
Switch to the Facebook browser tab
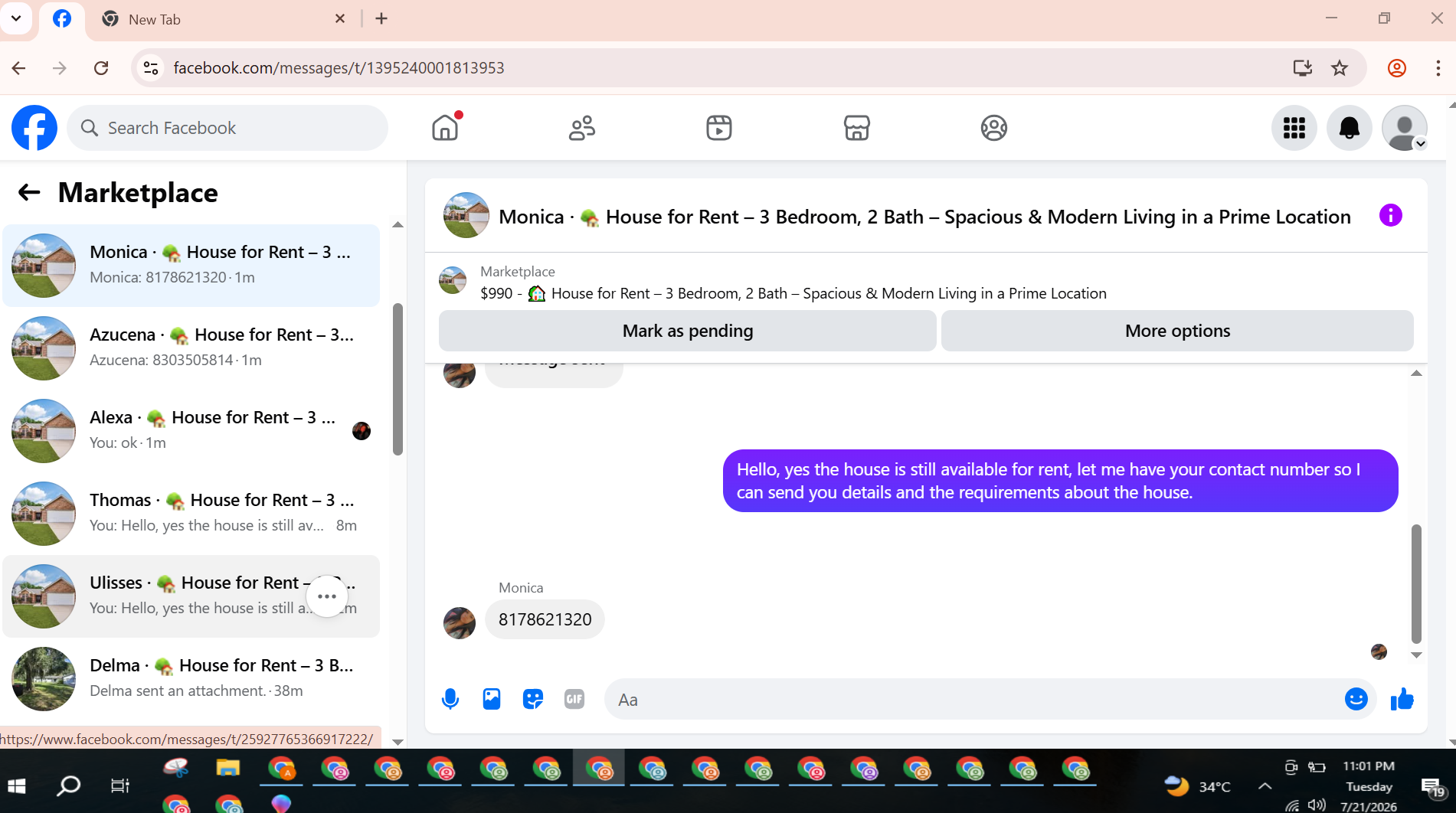(x=62, y=19)
